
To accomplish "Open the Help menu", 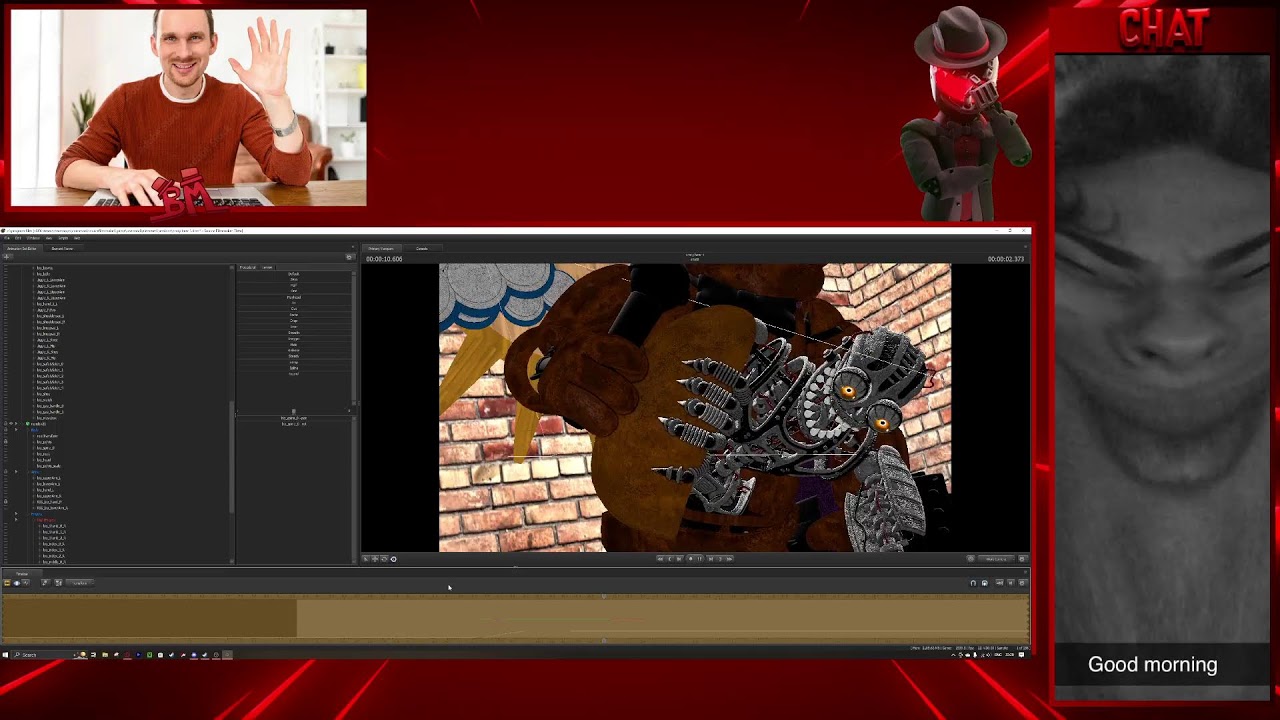I will pos(76,238).
